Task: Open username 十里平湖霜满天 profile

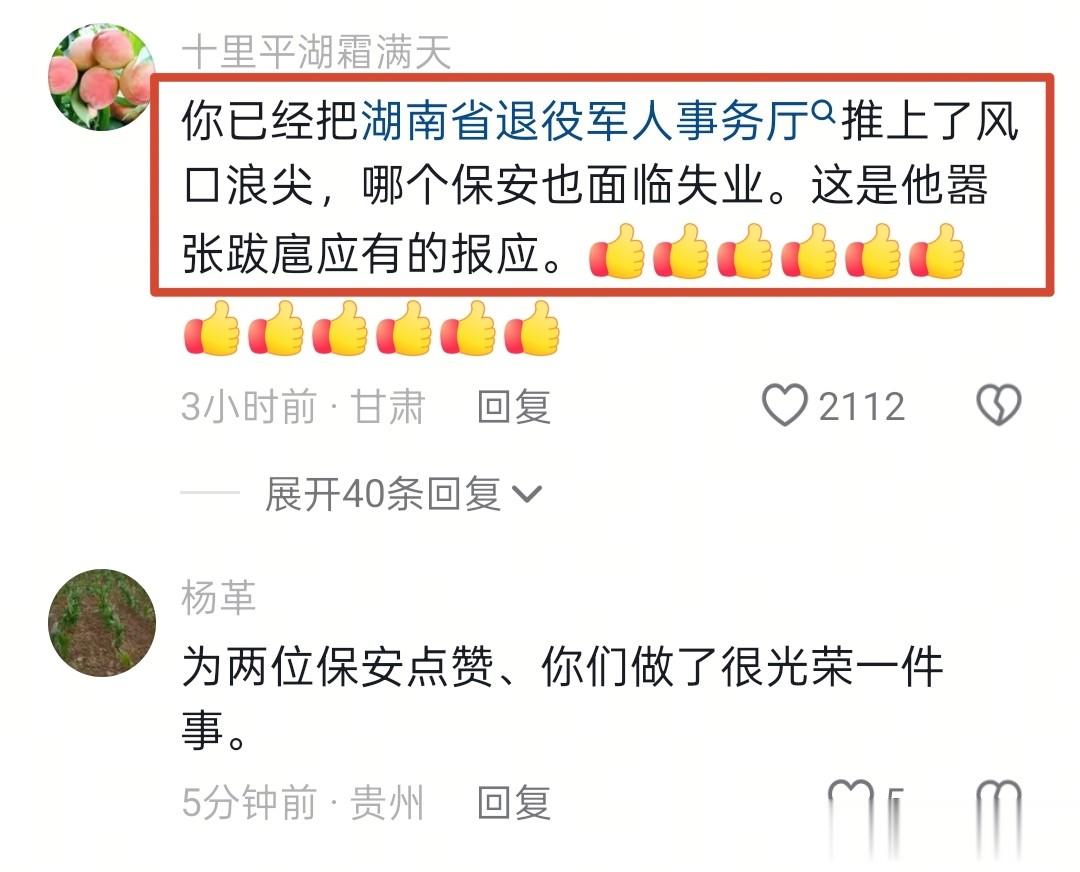Action: click(x=316, y=52)
